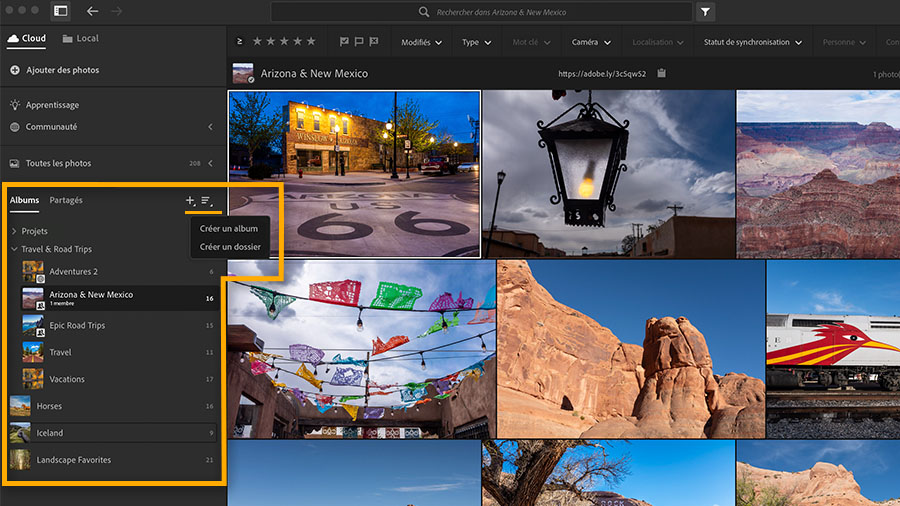Click the Ajouter des photos plus icon

tap(15, 70)
